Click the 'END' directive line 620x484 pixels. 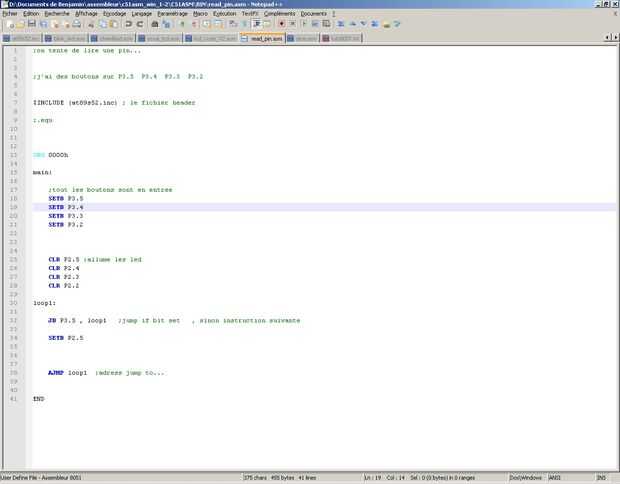pos(38,399)
